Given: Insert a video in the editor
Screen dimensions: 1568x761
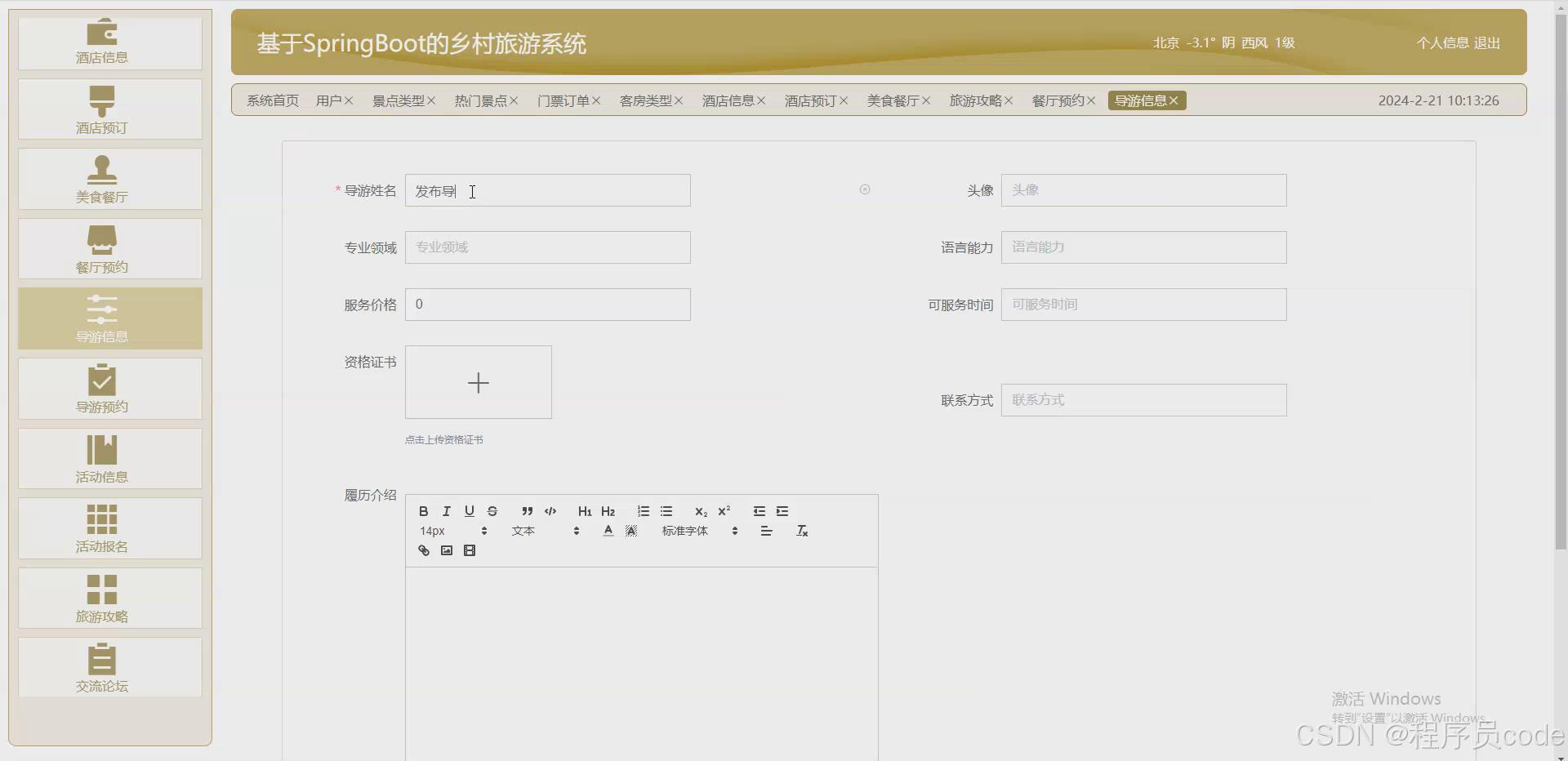Looking at the screenshot, I should (x=469, y=550).
